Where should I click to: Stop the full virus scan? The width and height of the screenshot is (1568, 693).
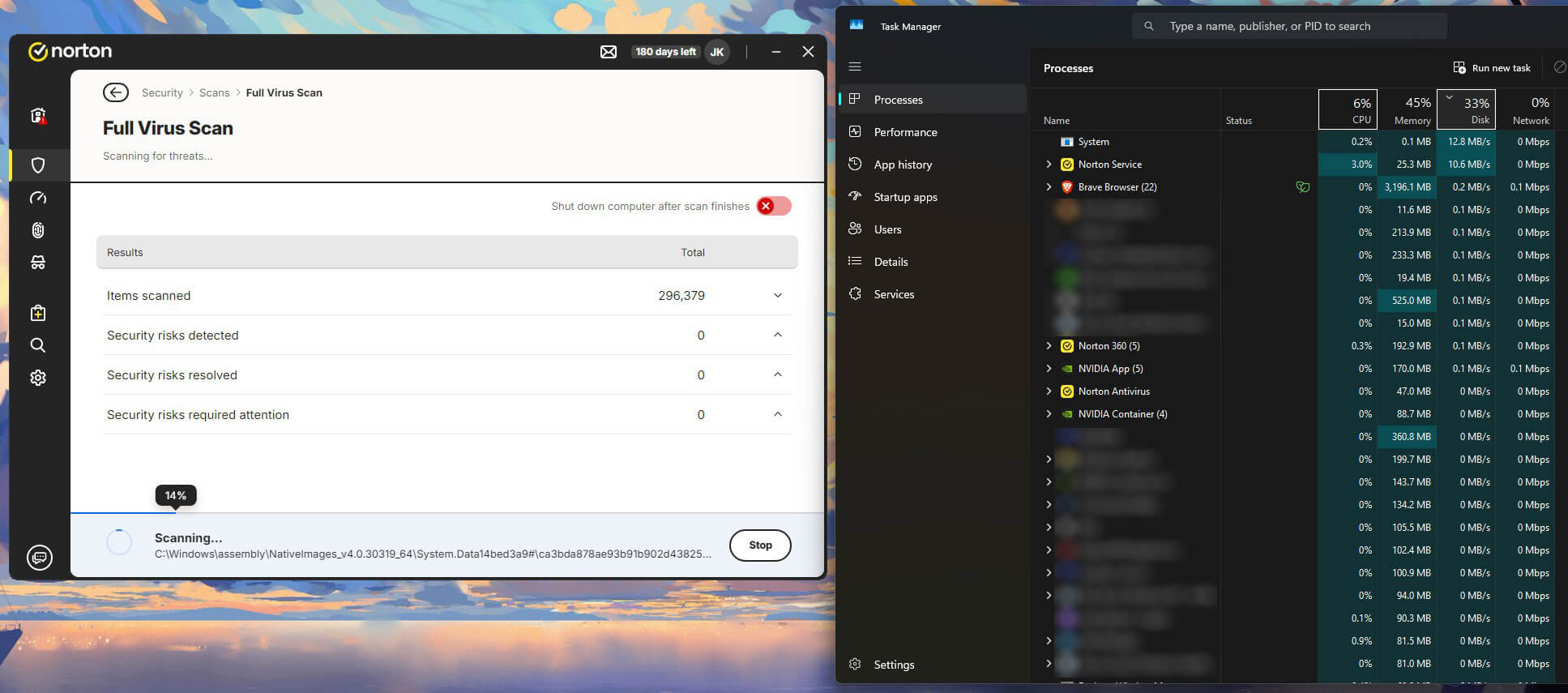point(760,545)
